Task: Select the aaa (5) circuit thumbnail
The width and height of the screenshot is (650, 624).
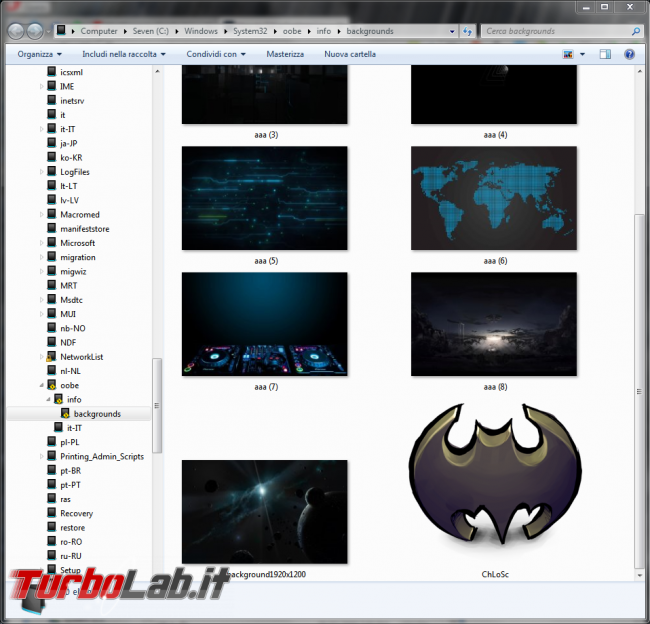Action: tap(264, 198)
